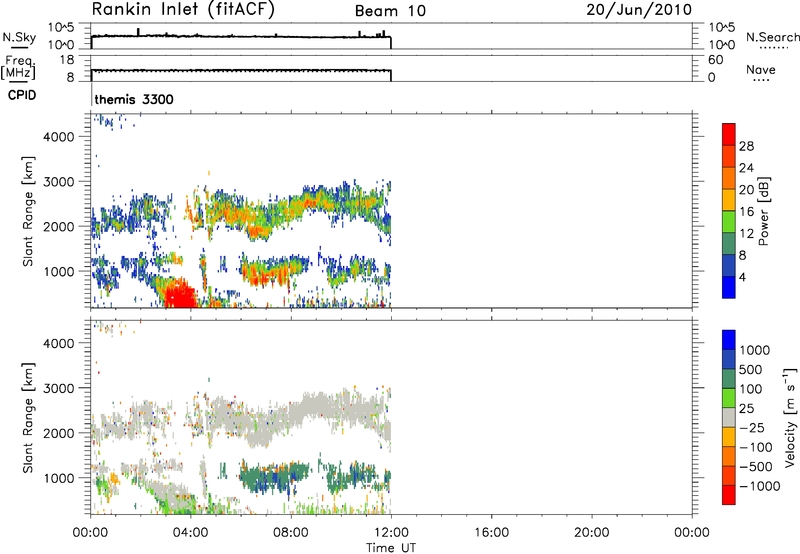Click the "4" tick on Power colorbar
The image size is (800, 554).
pyautogui.click(x=742, y=277)
